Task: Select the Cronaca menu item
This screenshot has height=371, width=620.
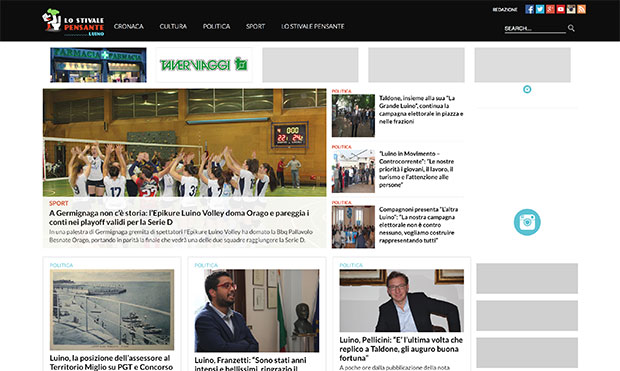Action: click(129, 26)
